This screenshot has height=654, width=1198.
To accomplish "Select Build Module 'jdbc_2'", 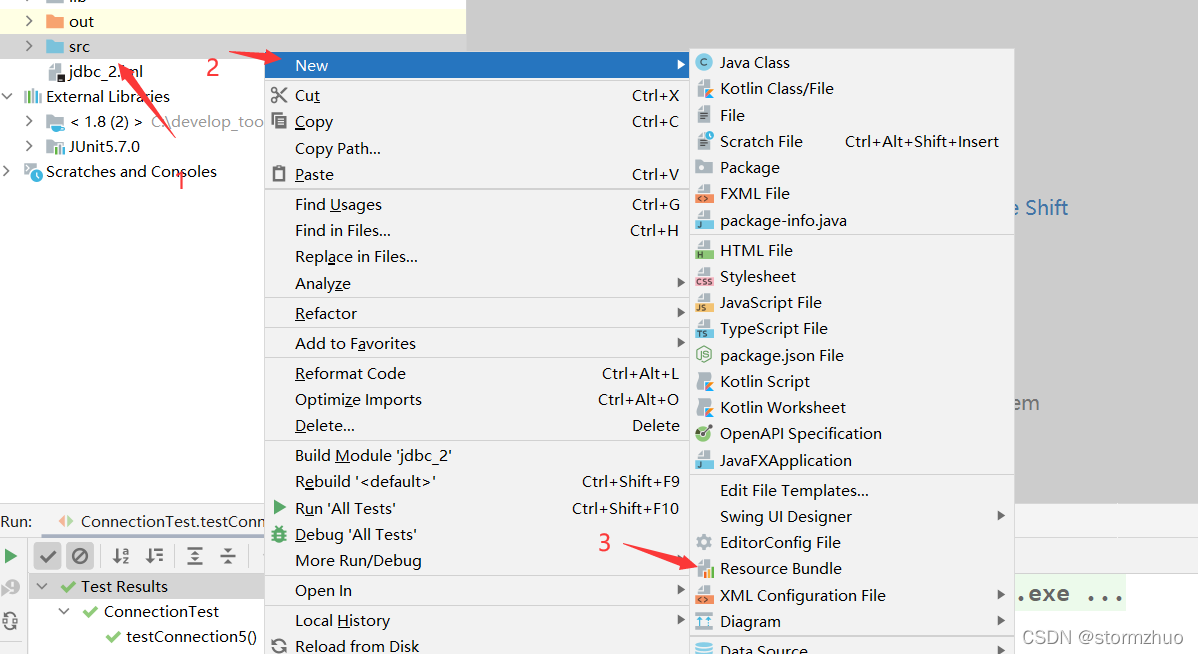I will click(x=477, y=455).
